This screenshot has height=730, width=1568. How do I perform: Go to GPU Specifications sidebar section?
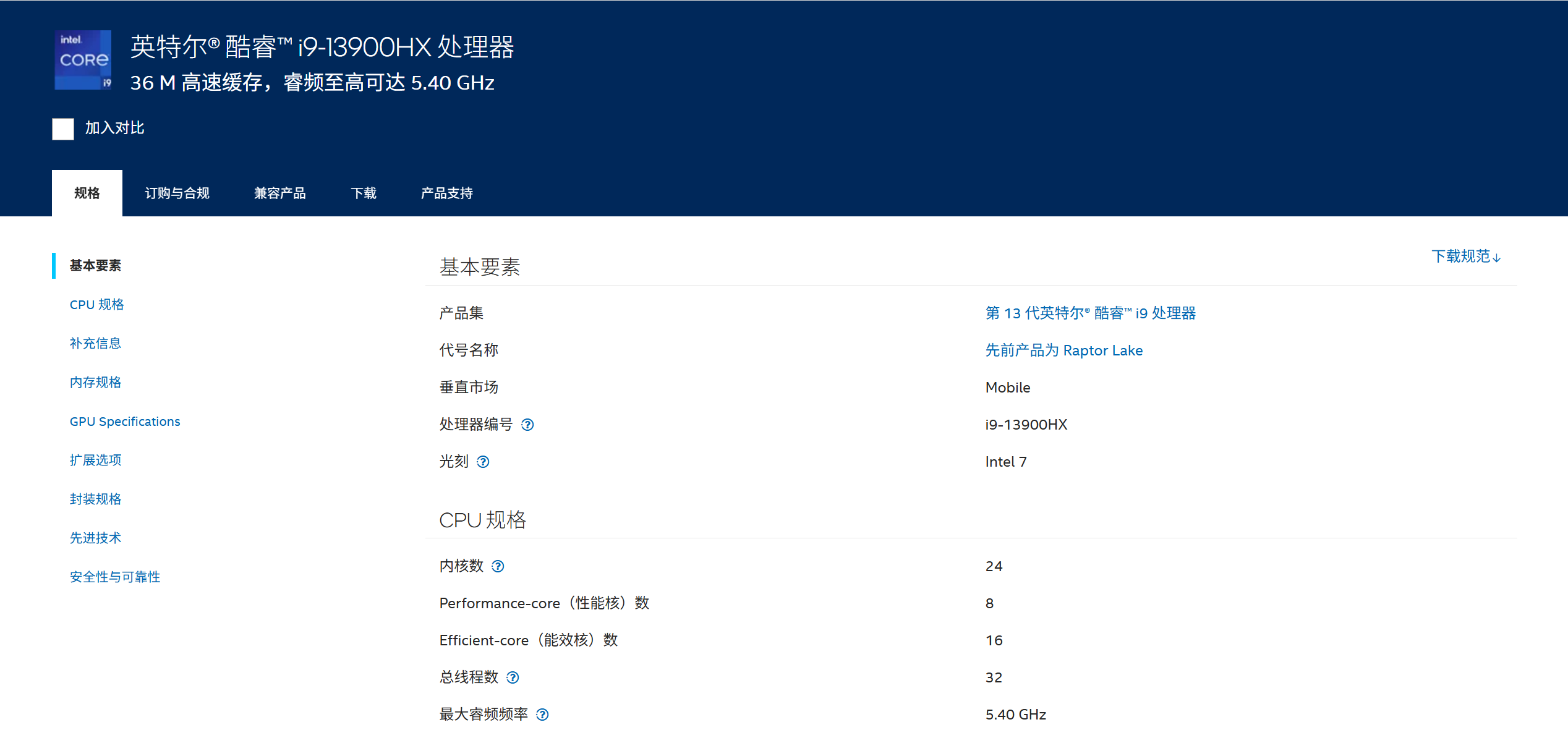125,421
